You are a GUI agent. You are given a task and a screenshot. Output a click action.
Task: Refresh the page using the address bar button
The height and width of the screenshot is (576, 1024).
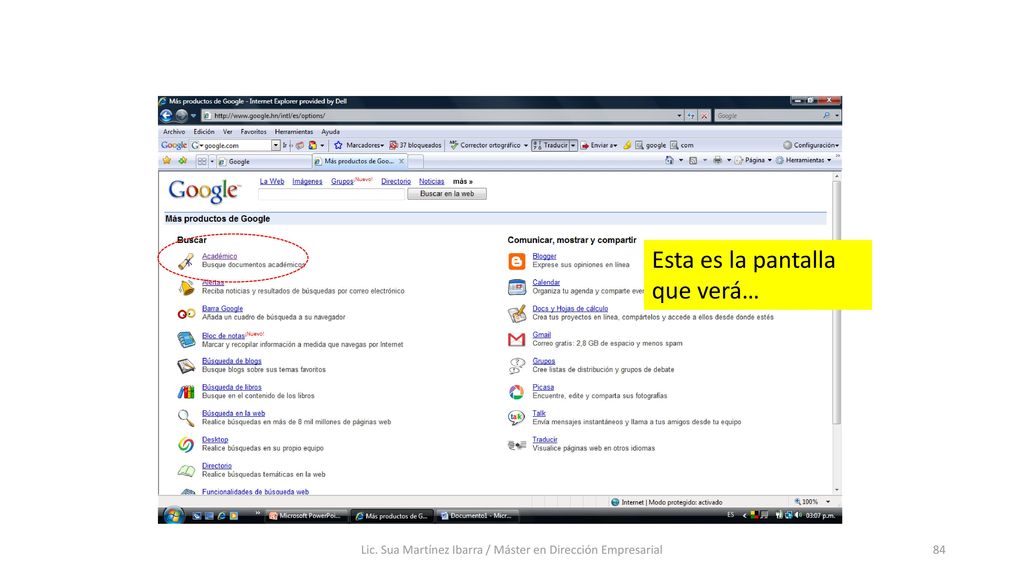[690, 116]
